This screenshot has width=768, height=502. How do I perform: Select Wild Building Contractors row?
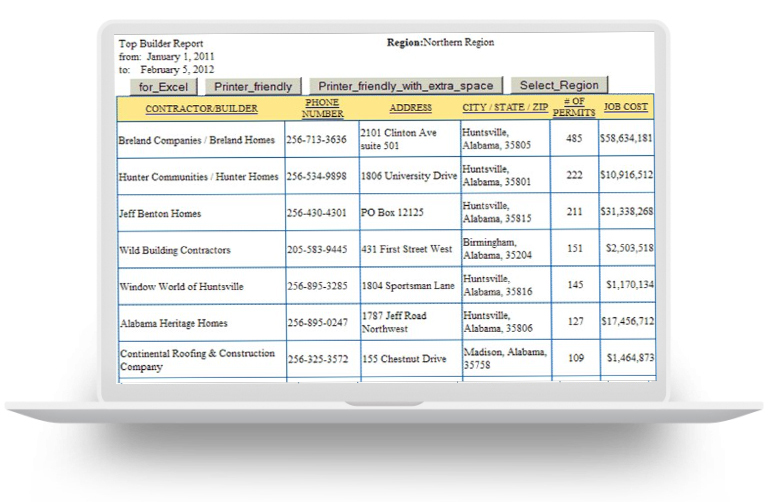coord(175,251)
